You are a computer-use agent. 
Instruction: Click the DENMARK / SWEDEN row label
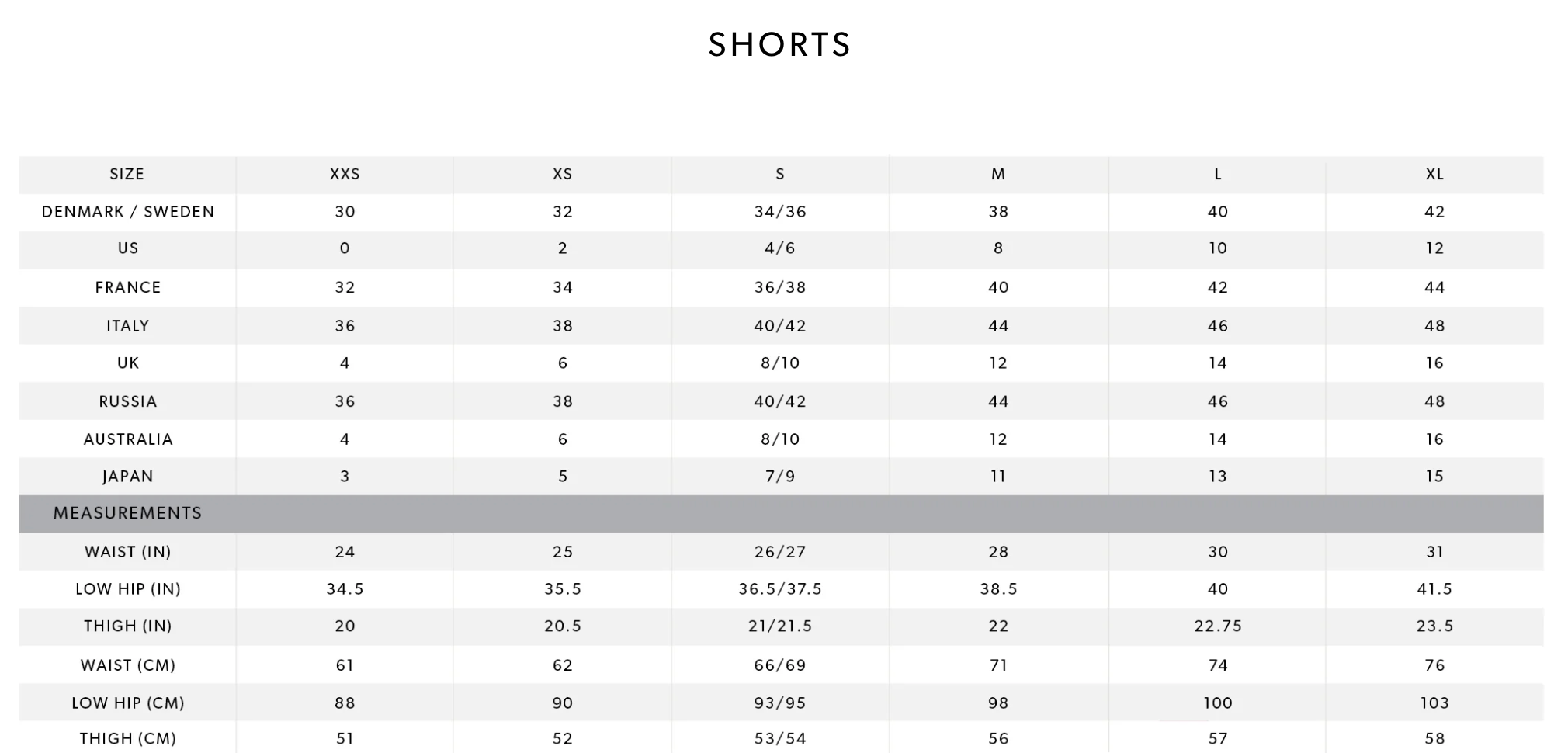(x=128, y=212)
